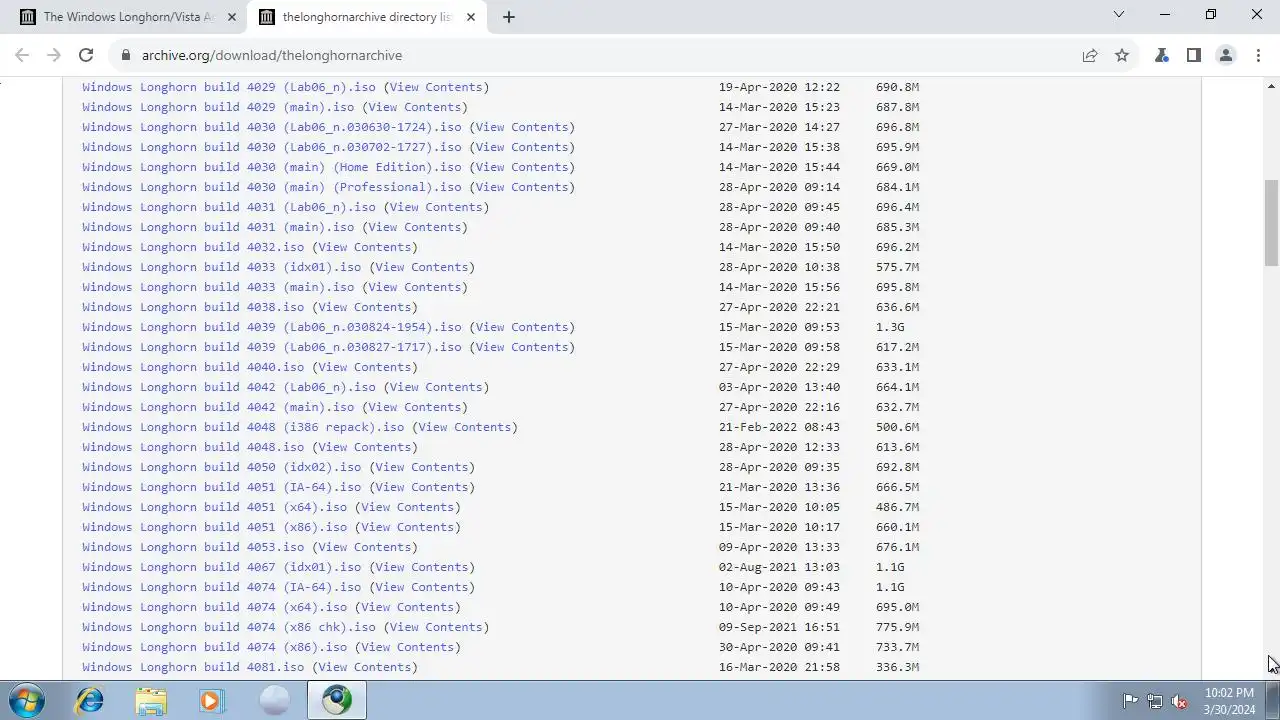This screenshot has width=1280, height=720.
Task: Open the Windows Start orb
Action: tap(26, 700)
